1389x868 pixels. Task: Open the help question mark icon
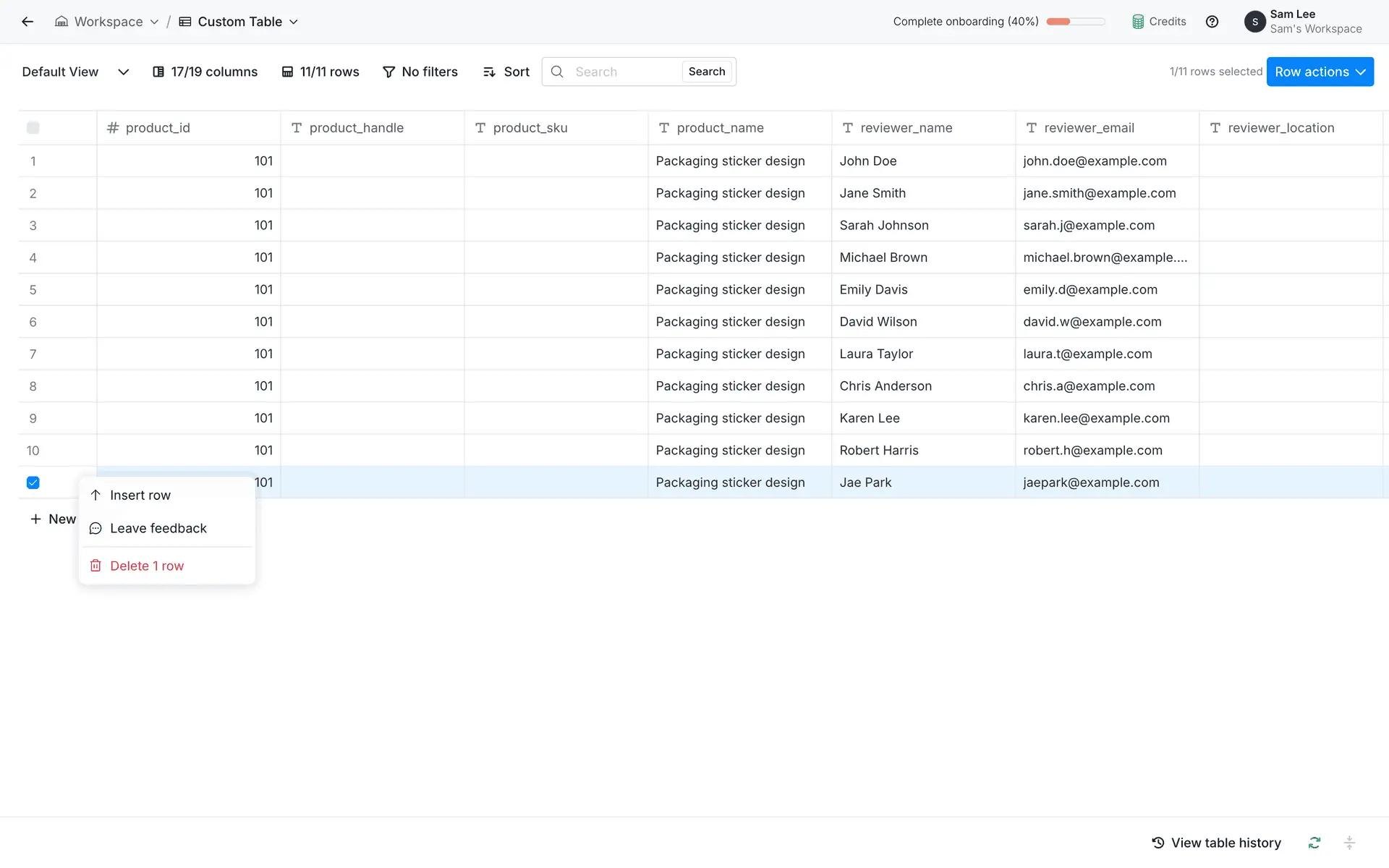tap(1212, 22)
